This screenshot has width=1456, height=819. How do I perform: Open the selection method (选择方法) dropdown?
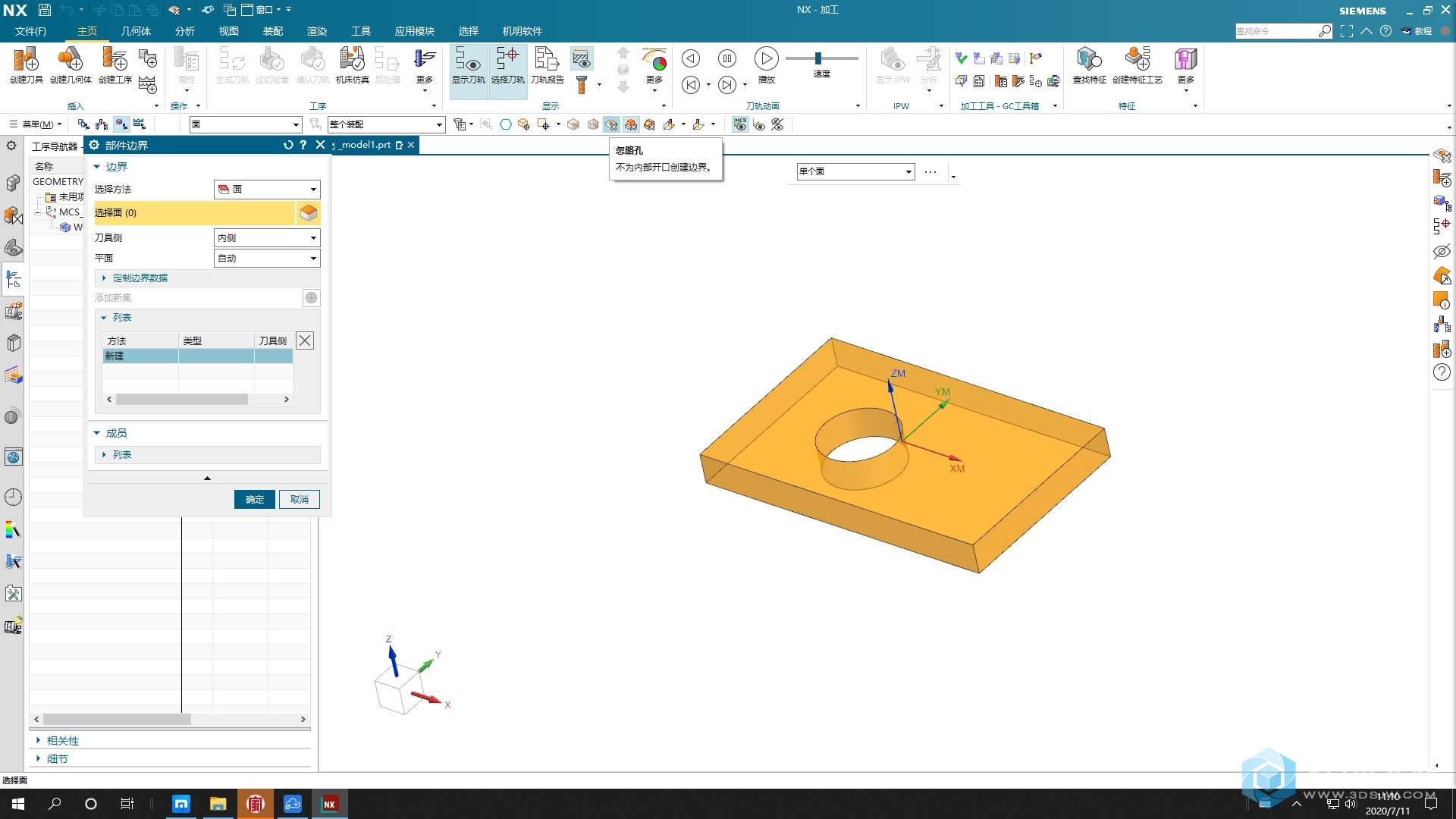pos(267,189)
